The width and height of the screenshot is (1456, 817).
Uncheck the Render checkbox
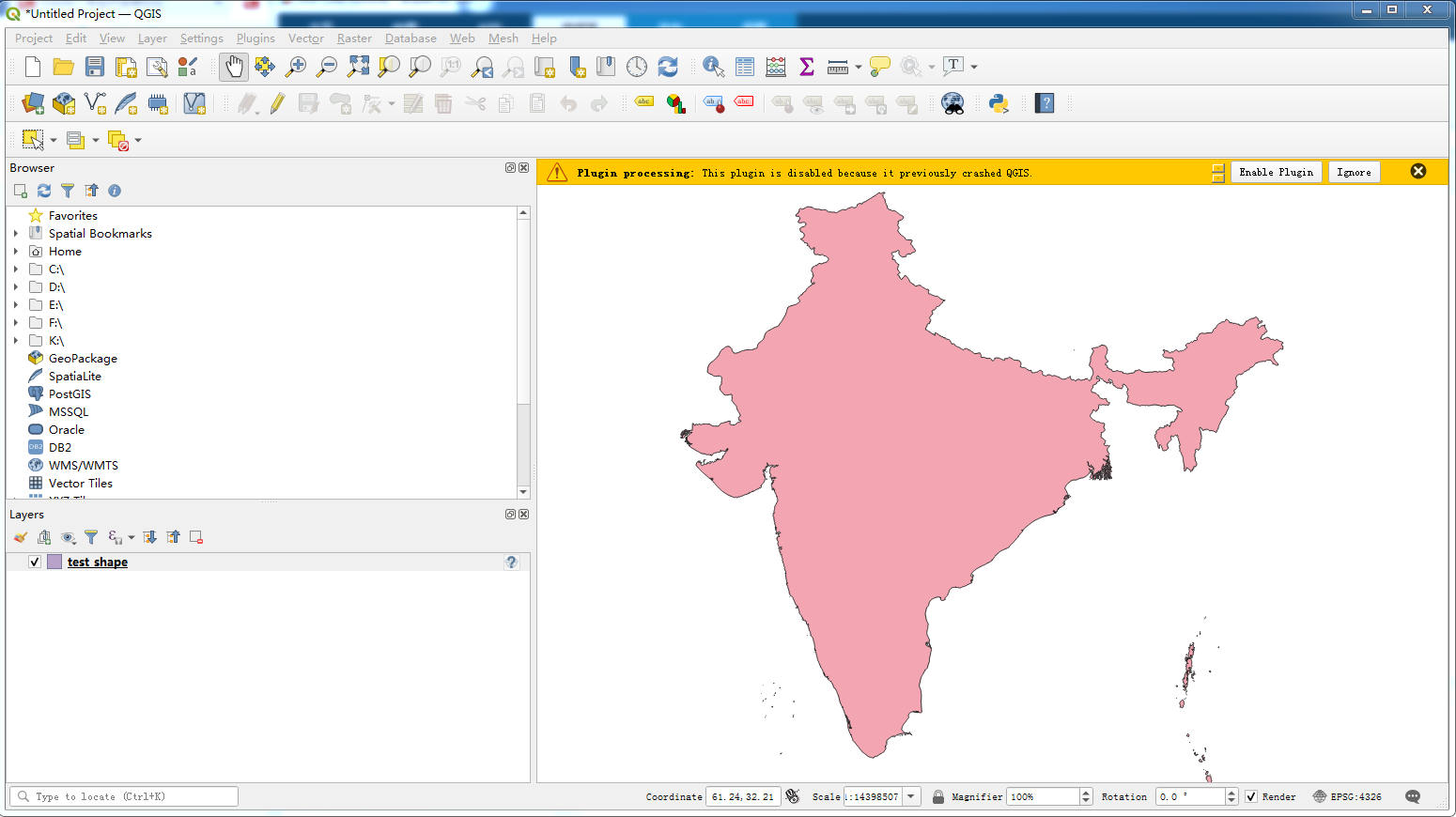[1250, 796]
